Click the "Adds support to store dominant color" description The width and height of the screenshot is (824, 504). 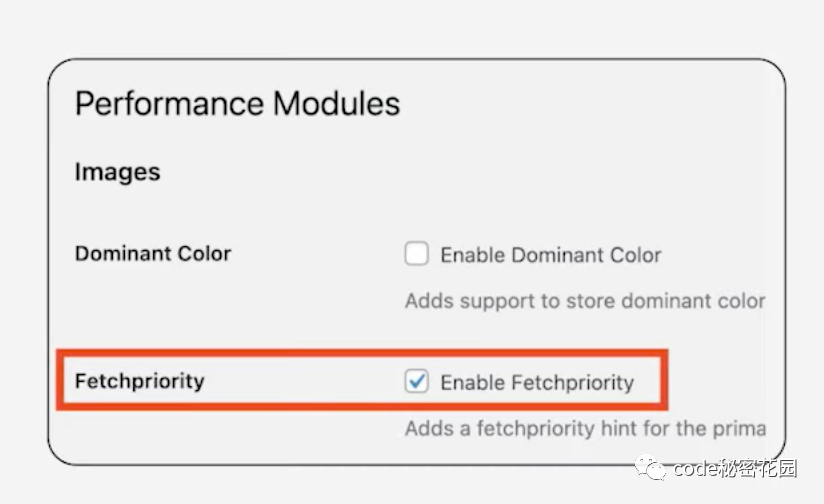click(x=585, y=301)
